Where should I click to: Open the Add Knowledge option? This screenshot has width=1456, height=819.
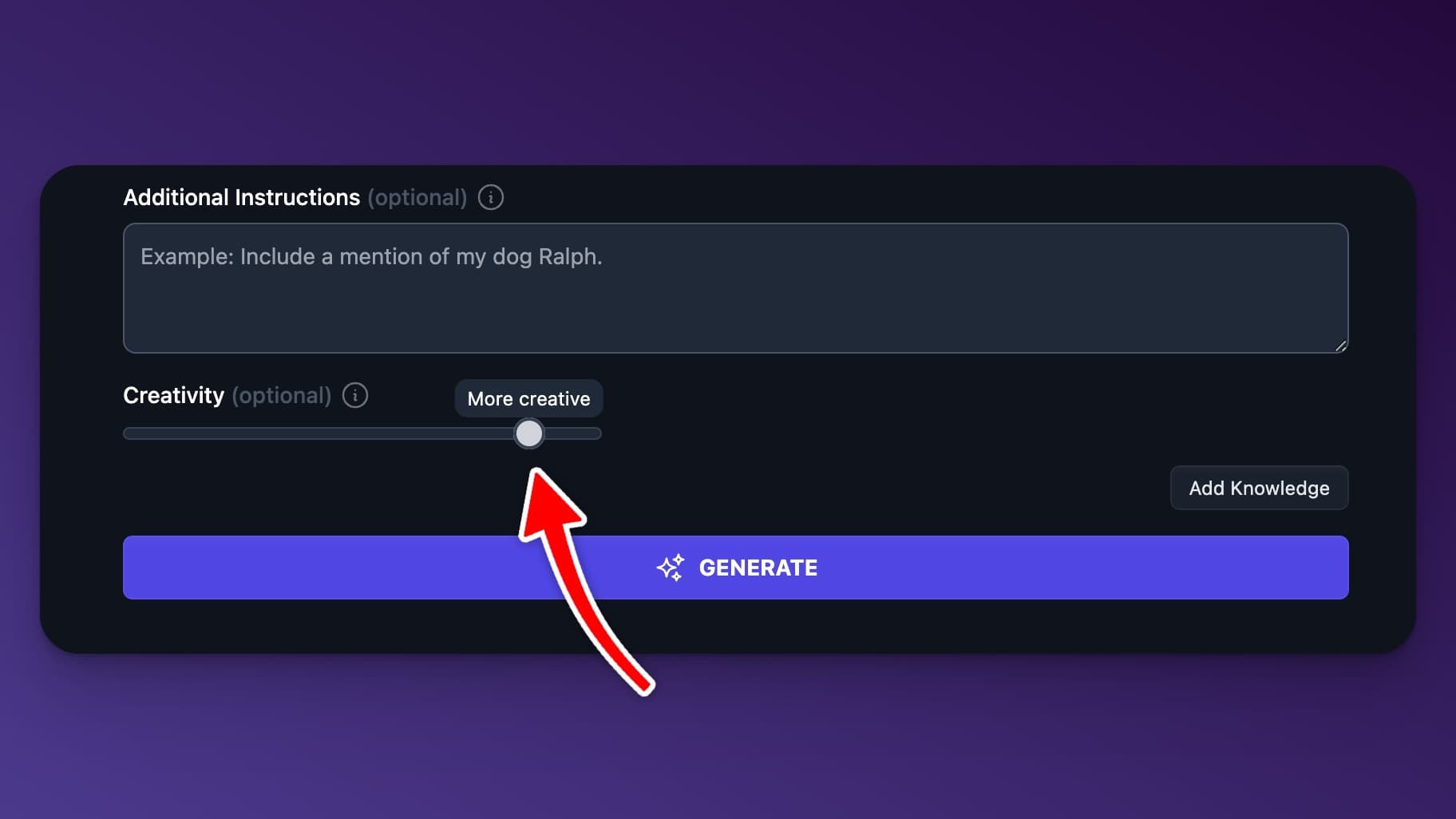[1259, 488]
